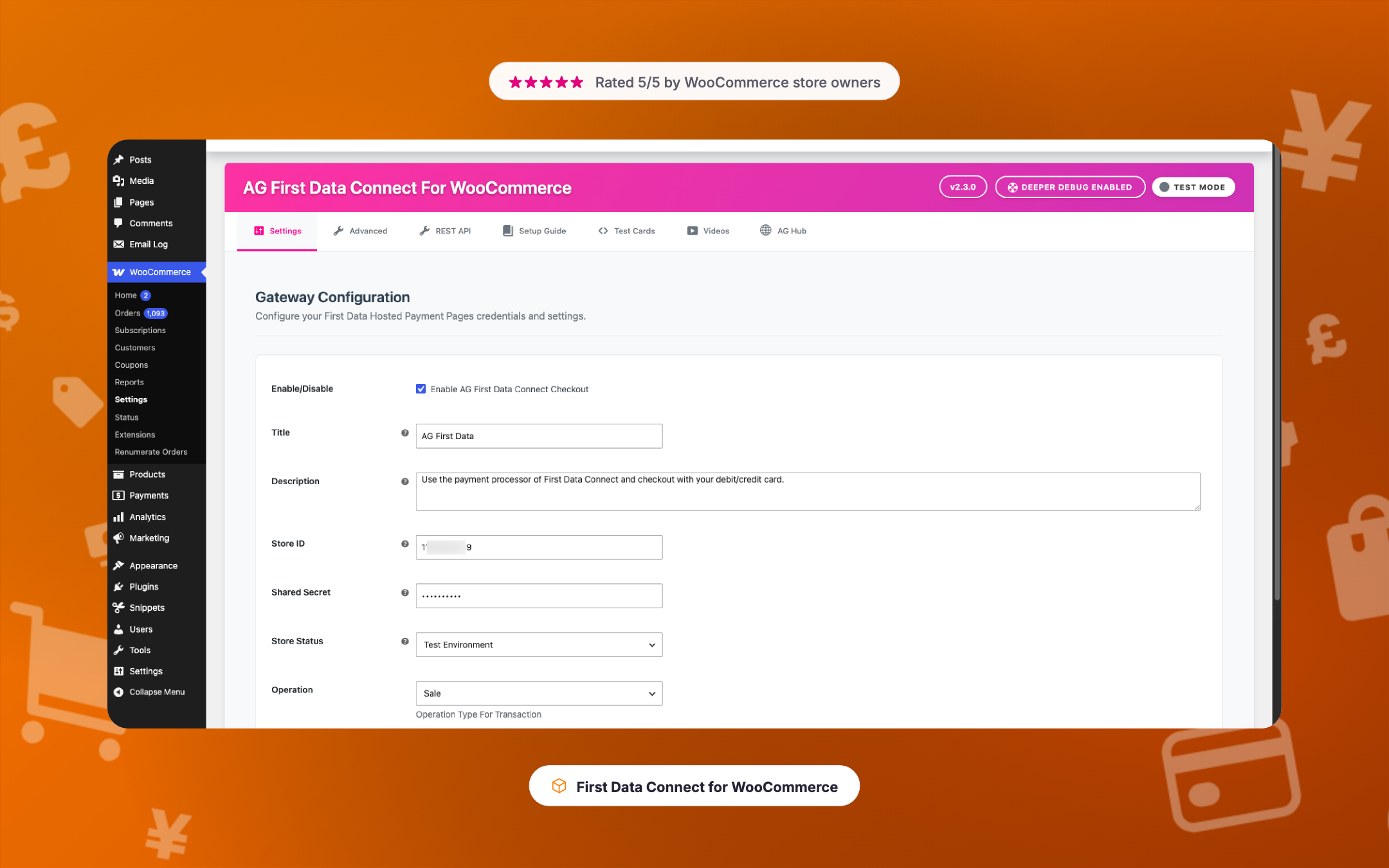Click the Snippets scissors icon

click(118, 608)
